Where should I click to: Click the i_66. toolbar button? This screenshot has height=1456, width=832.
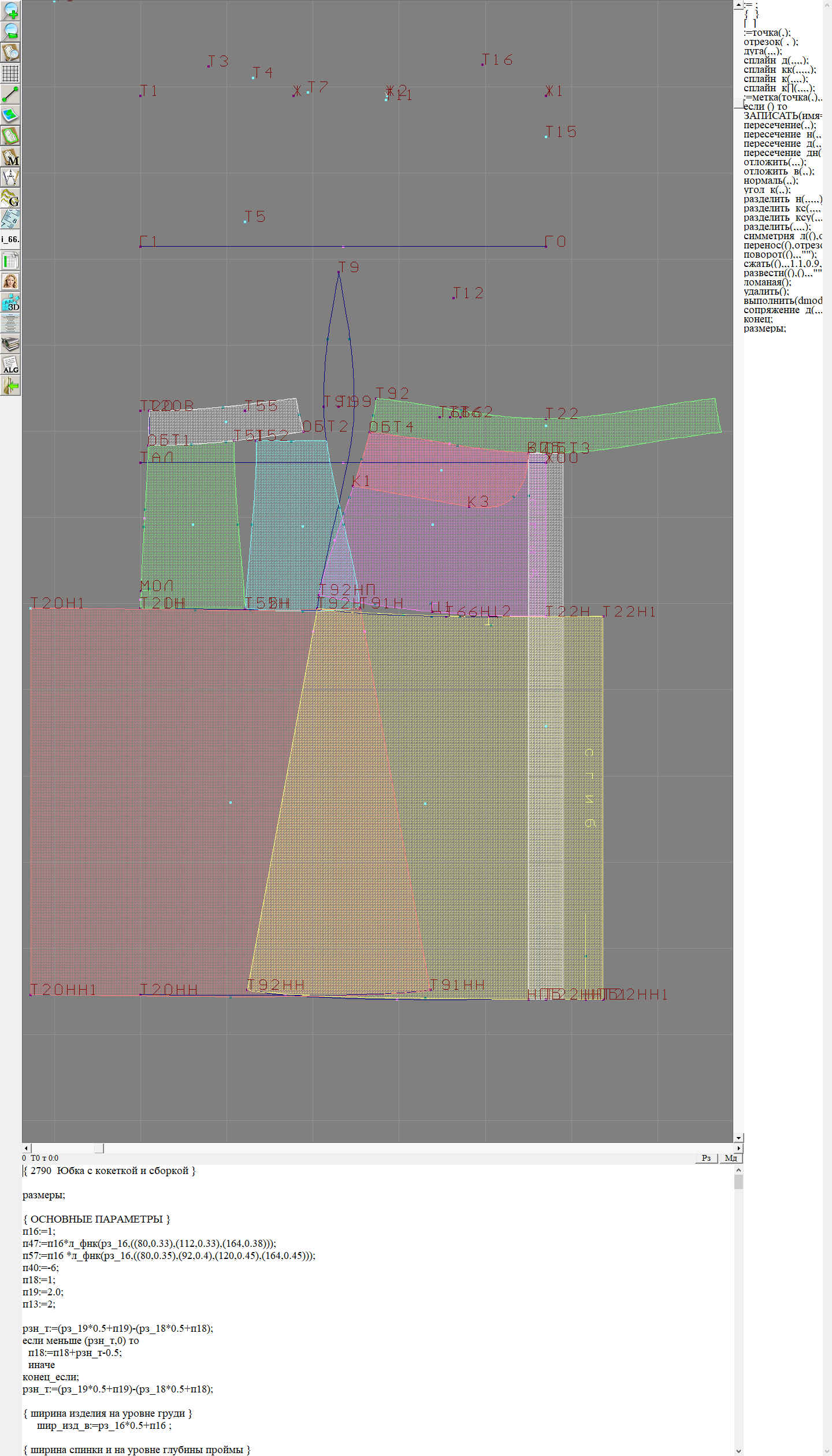click(10, 239)
